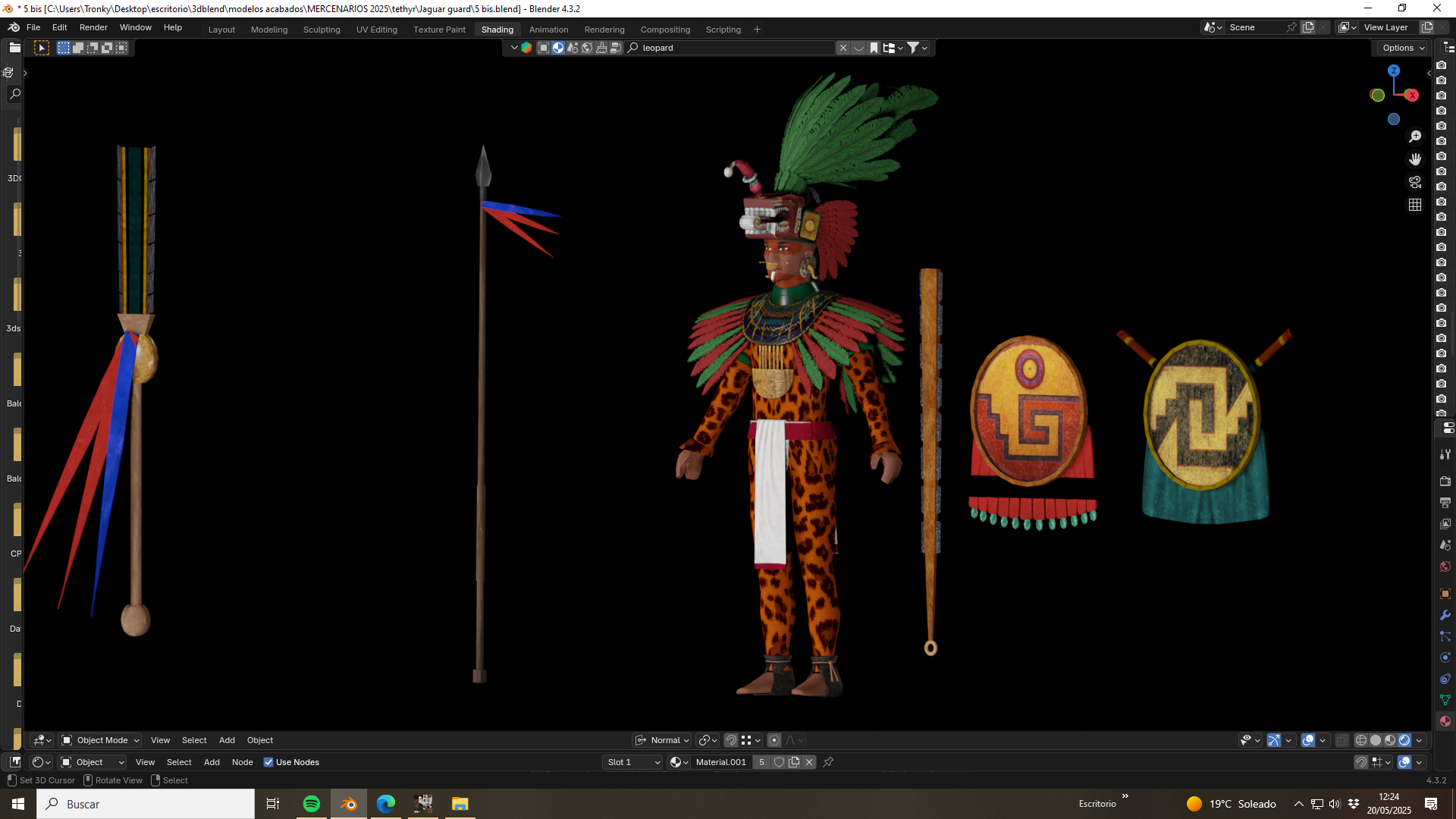
Task: Toggle snapping magnet in viewport header
Action: (731, 740)
